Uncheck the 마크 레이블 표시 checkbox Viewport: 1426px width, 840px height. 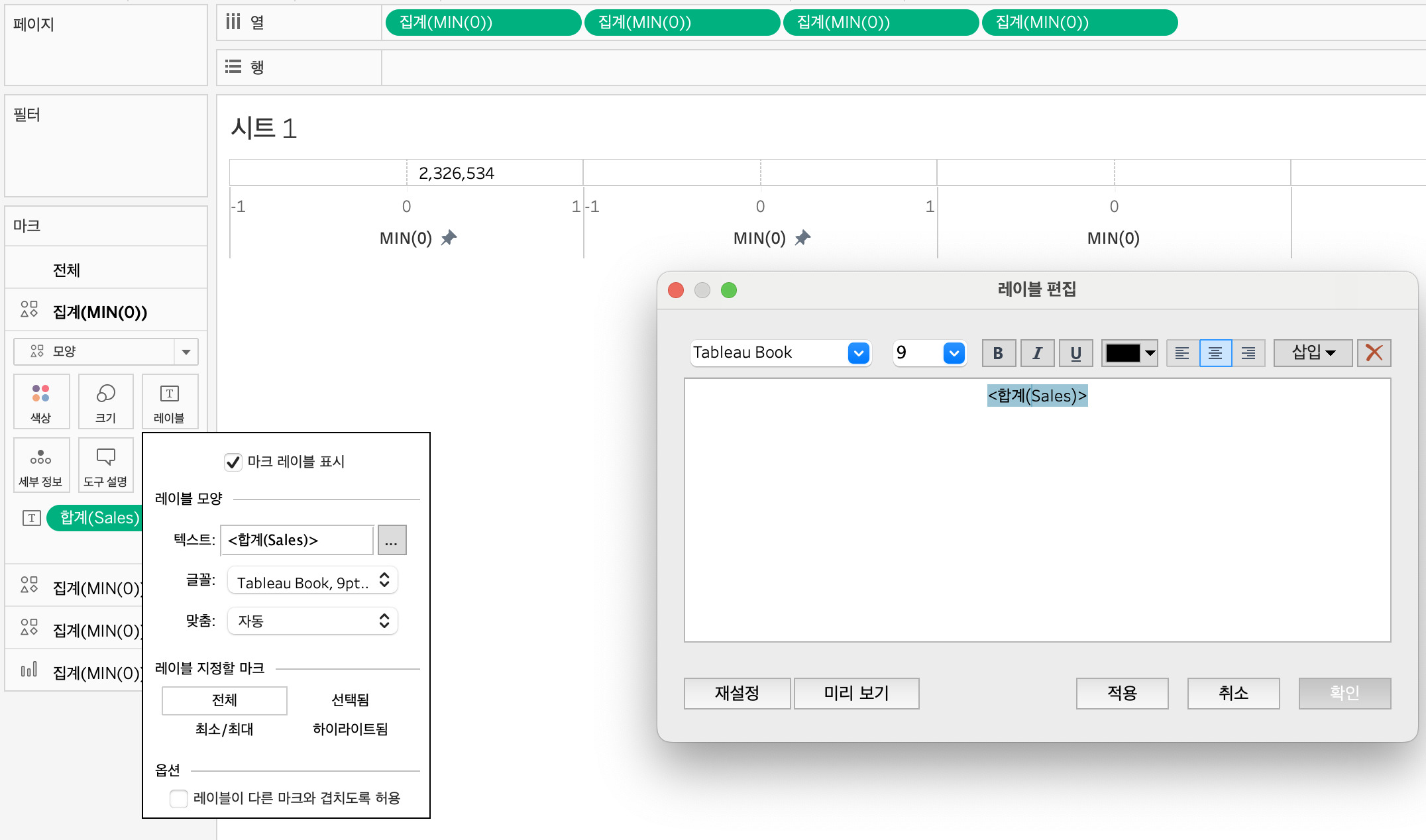233,462
